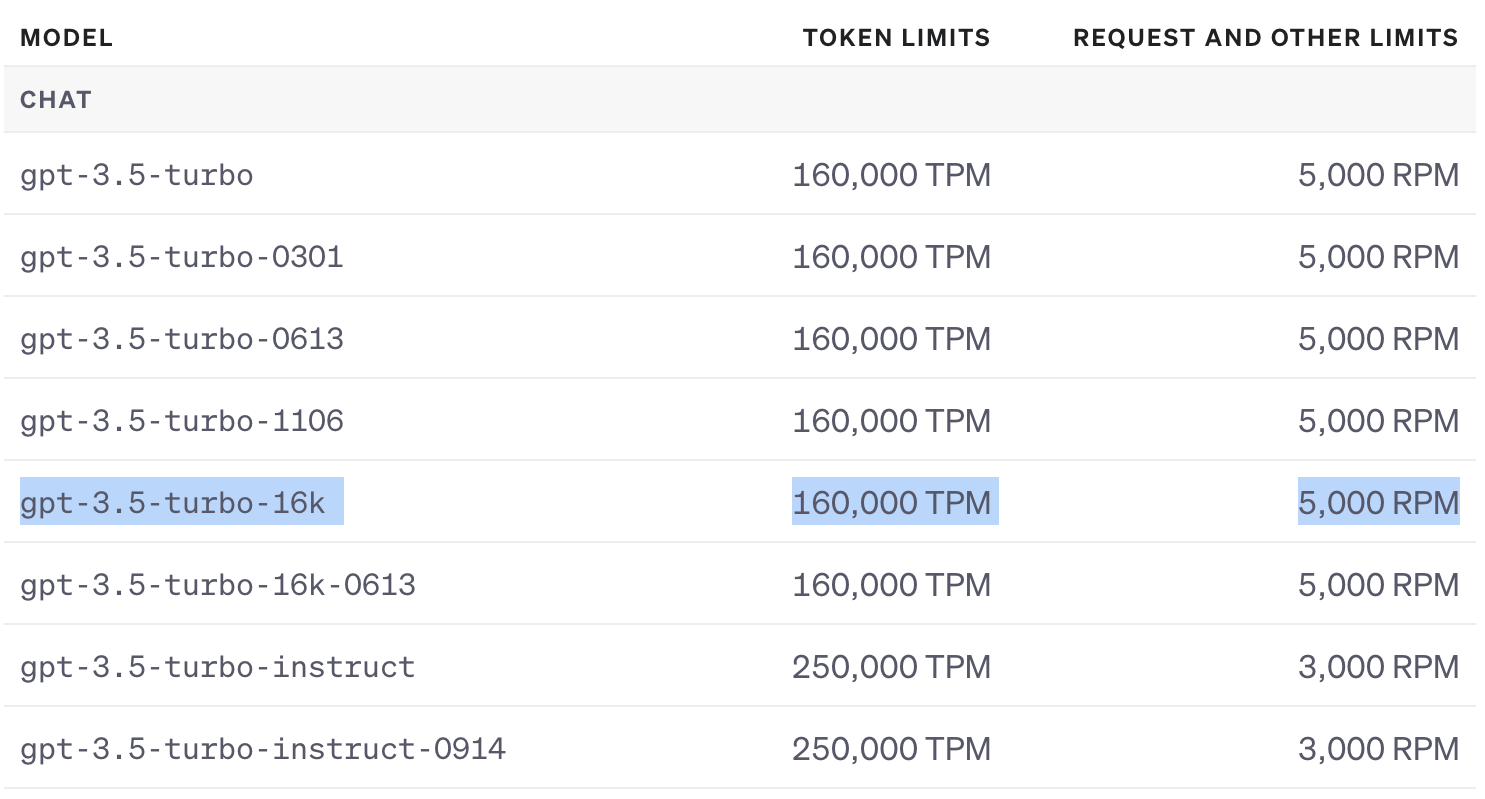The image size is (1485, 799).
Task: Click the REQUEST AND OTHER LIMITS header
Action: (x=1265, y=39)
